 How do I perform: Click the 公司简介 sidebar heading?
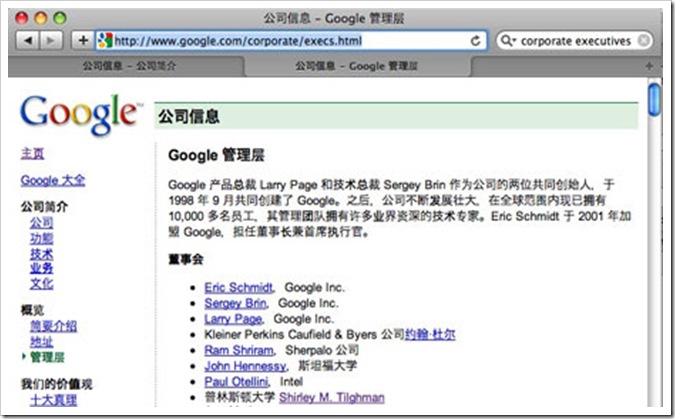[44, 207]
